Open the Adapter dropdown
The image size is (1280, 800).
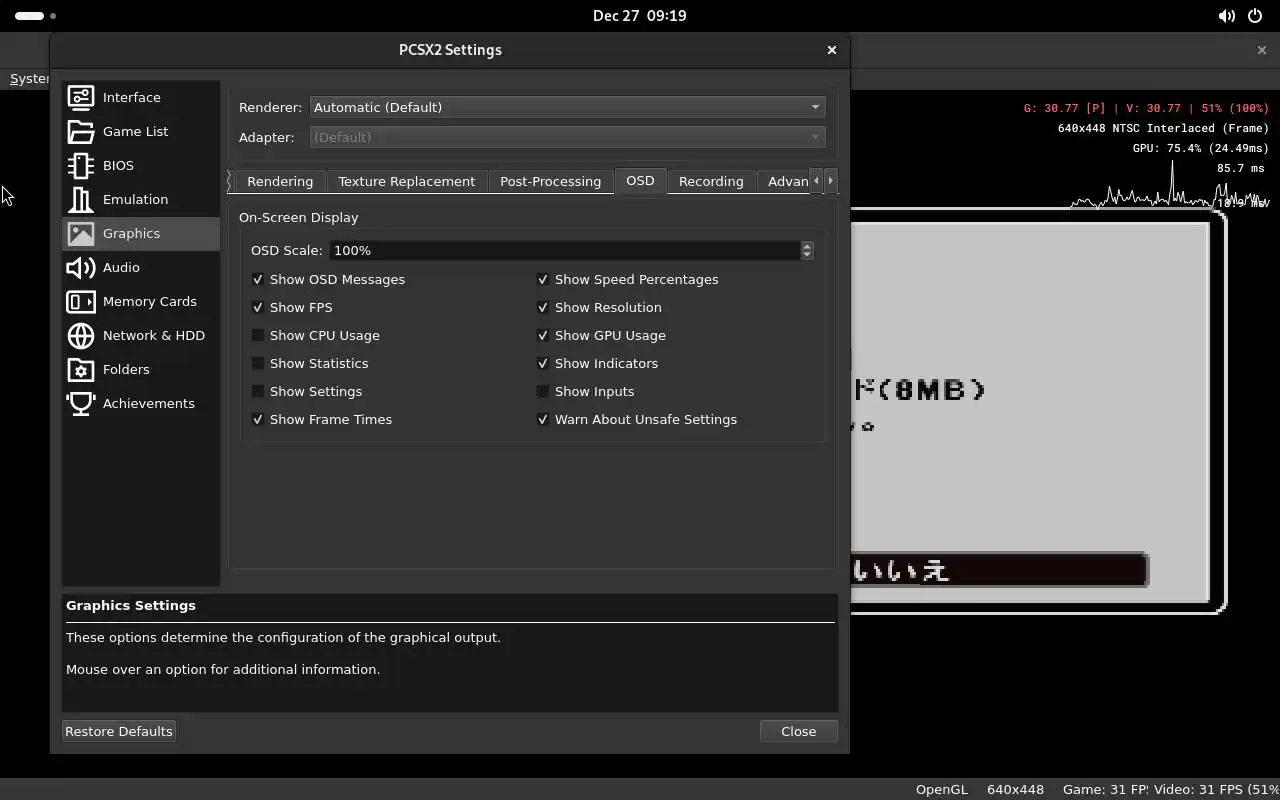(567, 137)
